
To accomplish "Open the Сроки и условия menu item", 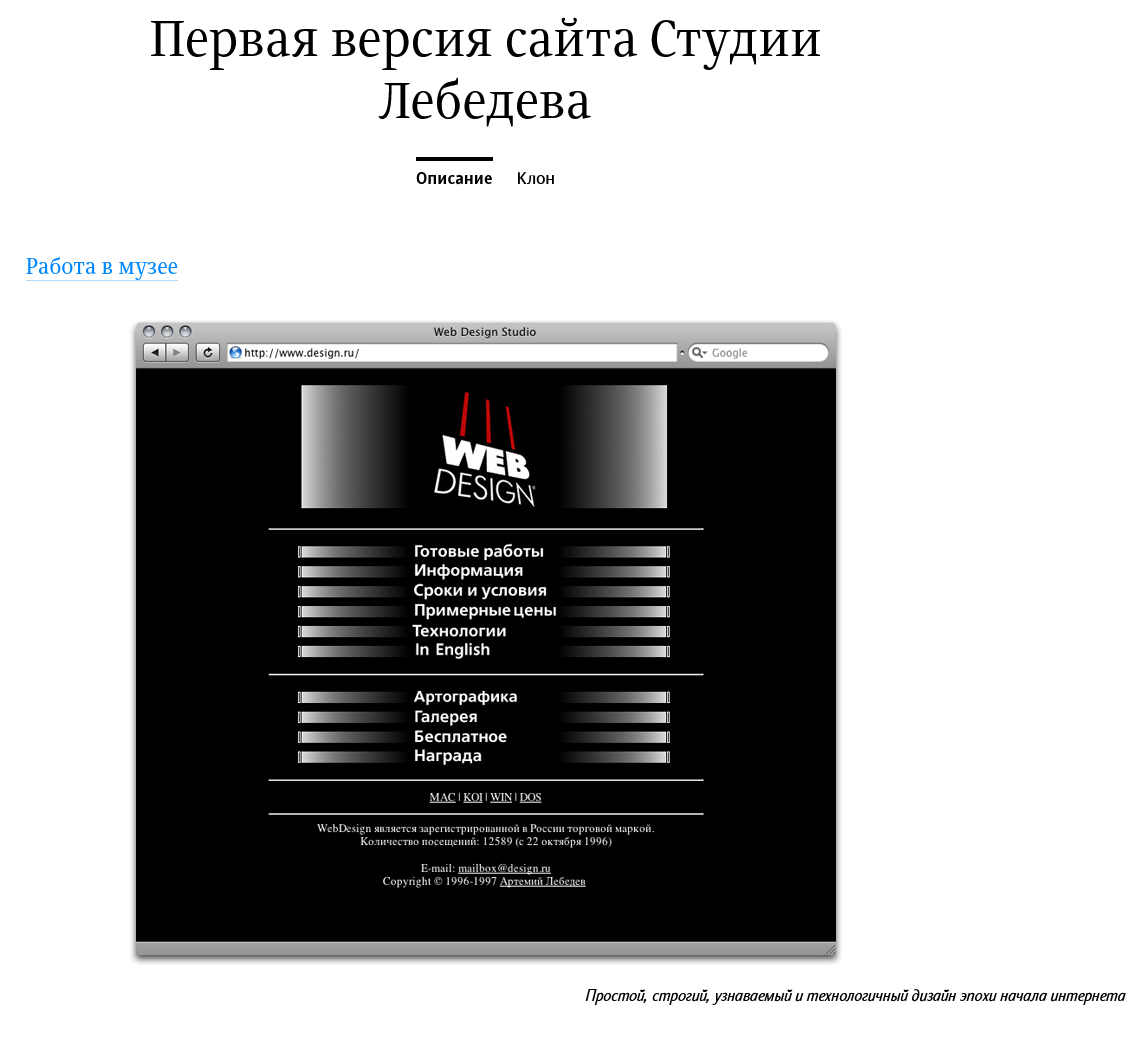I will tap(480, 591).
